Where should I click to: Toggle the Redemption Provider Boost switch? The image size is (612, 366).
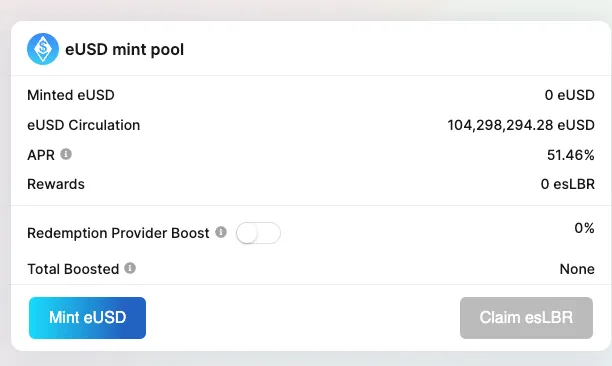258,233
